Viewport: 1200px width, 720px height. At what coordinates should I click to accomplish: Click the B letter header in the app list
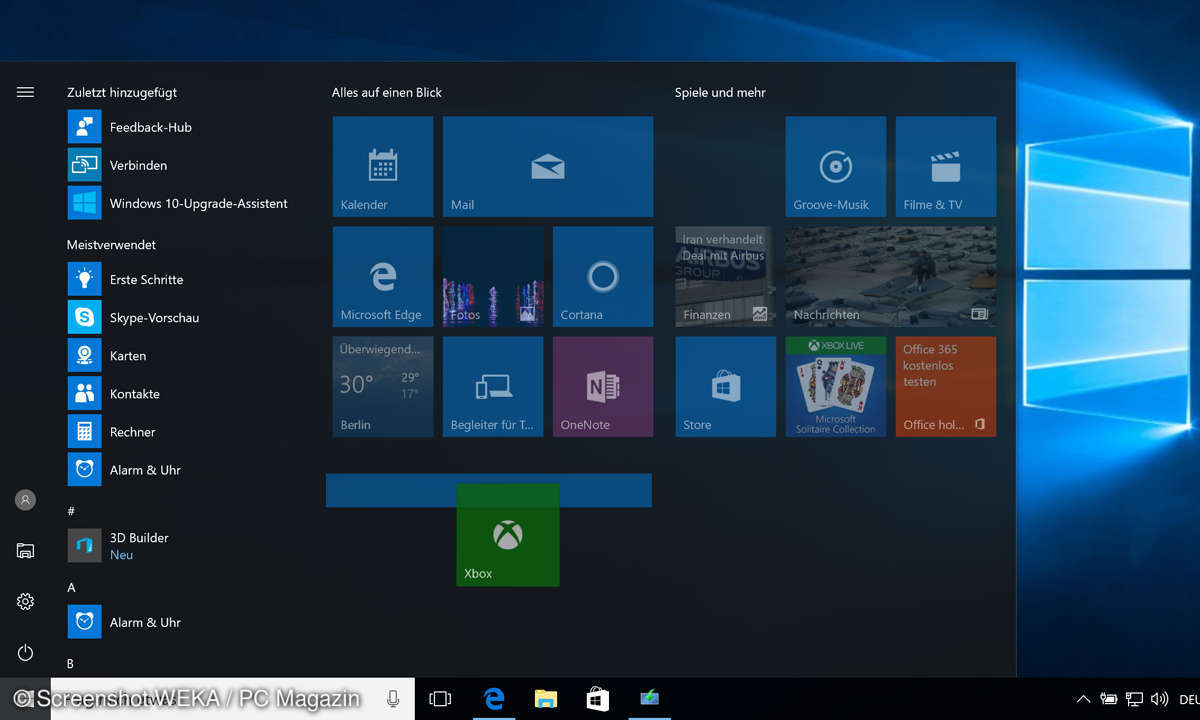(71, 663)
